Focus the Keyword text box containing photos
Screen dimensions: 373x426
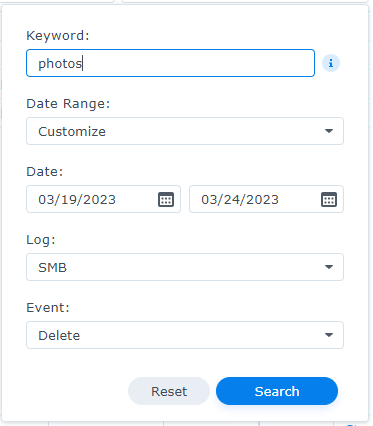click(170, 63)
